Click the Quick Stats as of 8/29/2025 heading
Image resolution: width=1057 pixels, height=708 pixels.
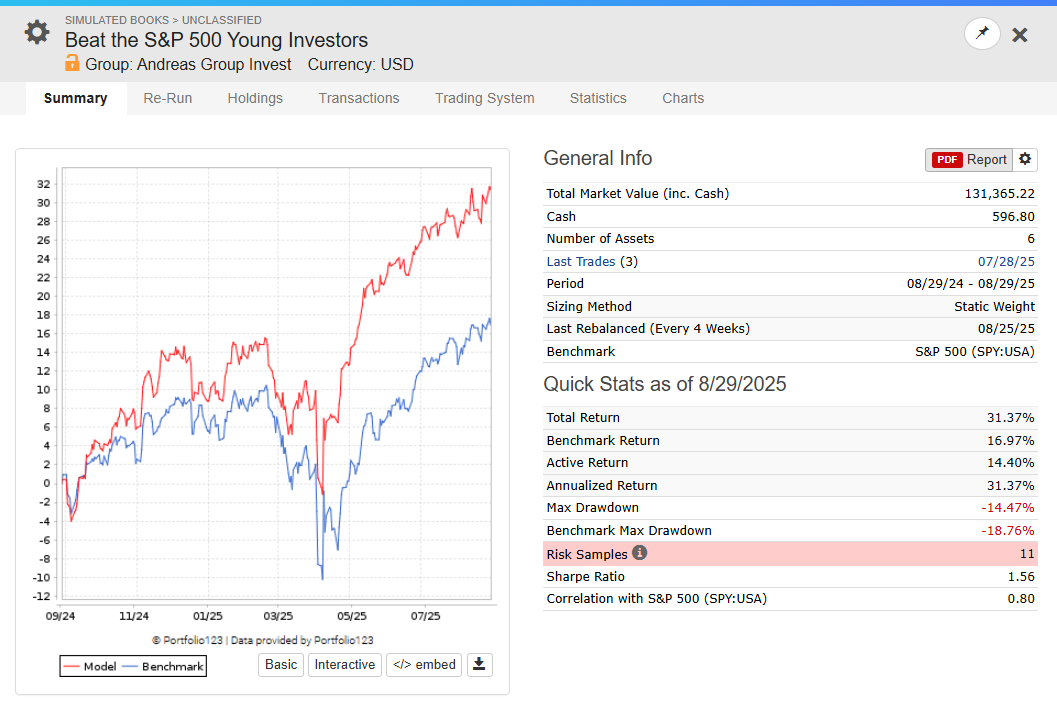tap(665, 384)
